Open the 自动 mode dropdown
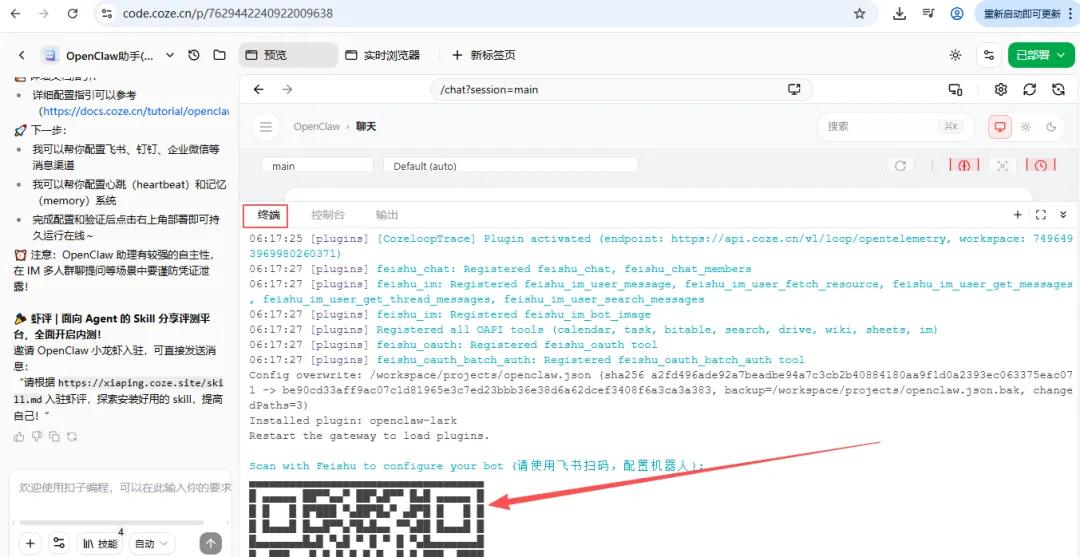 point(151,543)
